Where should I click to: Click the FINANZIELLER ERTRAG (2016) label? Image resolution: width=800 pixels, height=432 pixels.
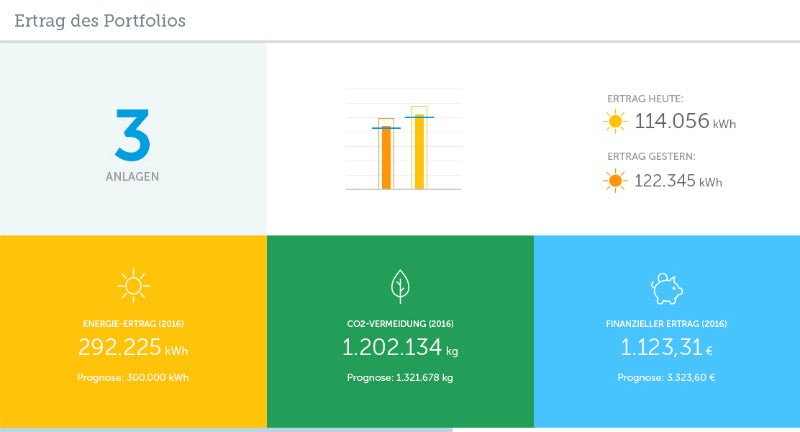pos(667,324)
